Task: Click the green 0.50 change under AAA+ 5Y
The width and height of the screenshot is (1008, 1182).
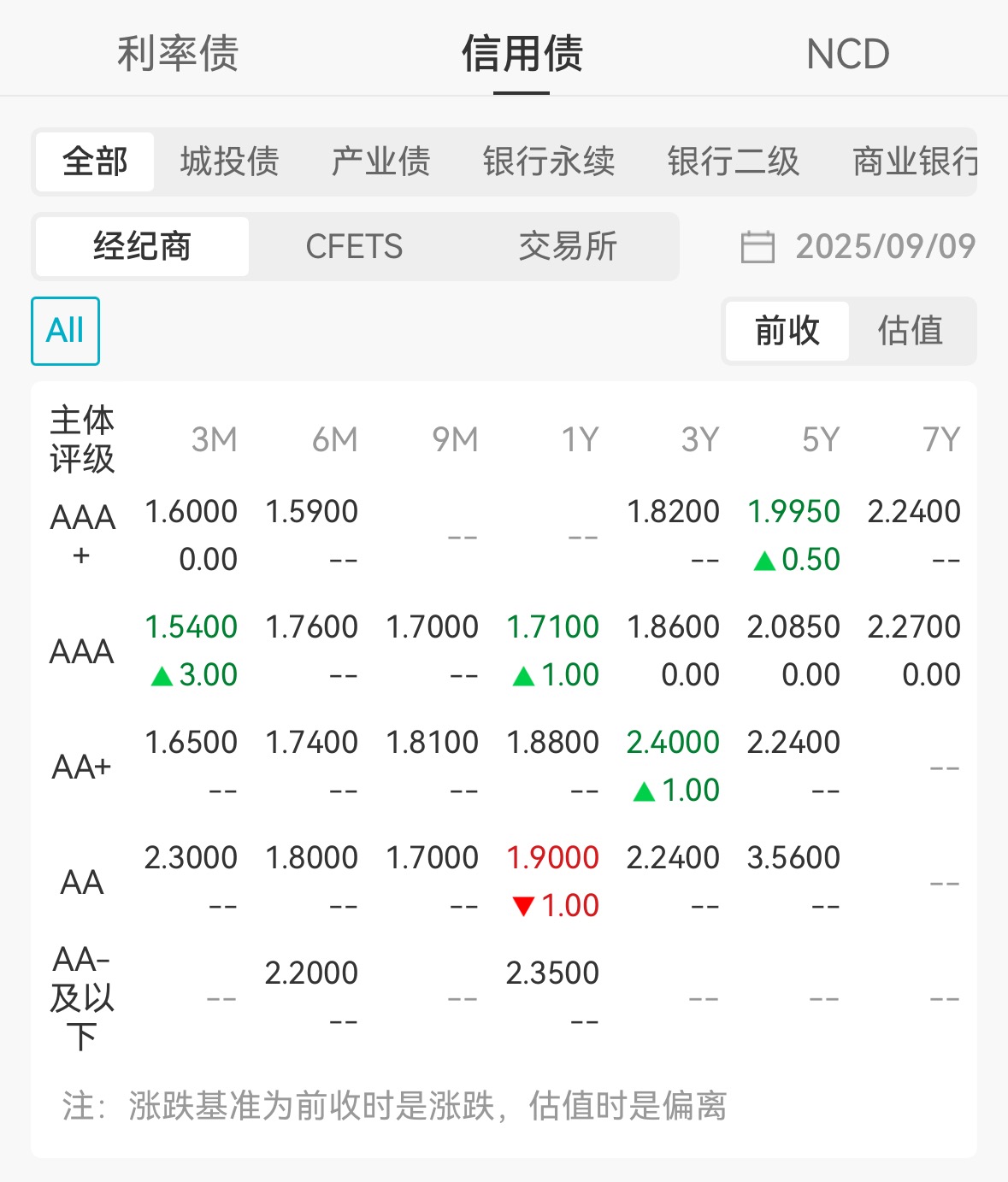Action: 798,560
